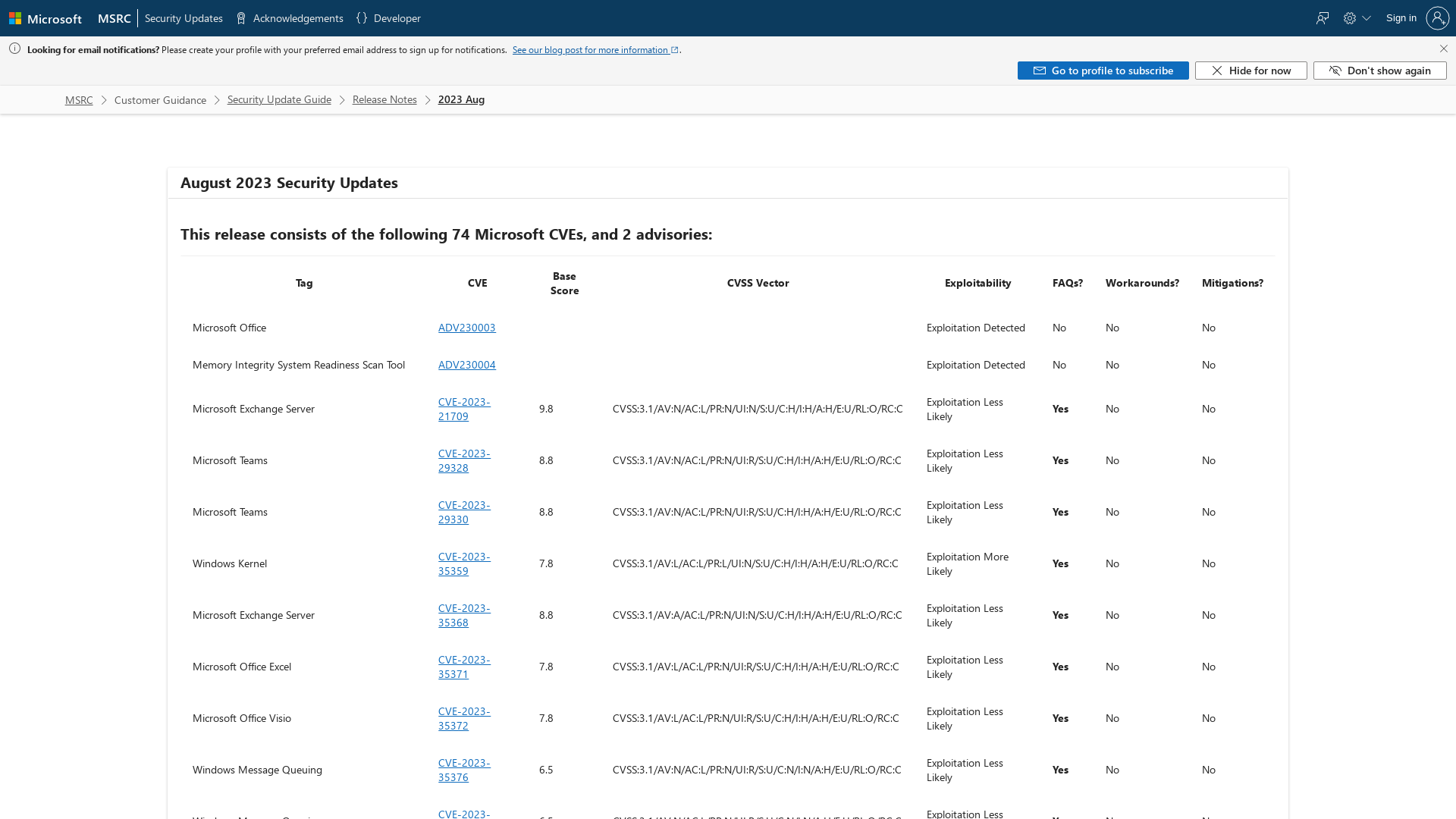This screenshot has width=1456, height=819.
Task: Click the MSRC home icon
Action: [113, 17]
